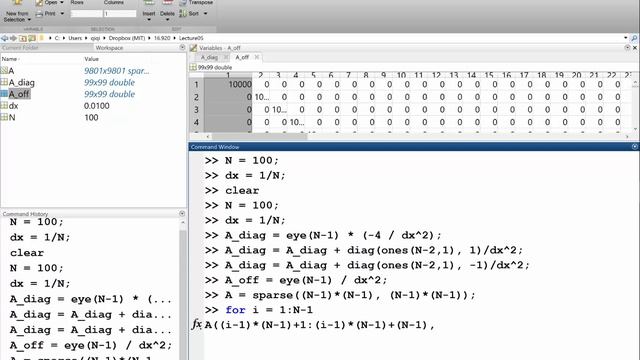Open the Command Window actions menu

[635, 147]
